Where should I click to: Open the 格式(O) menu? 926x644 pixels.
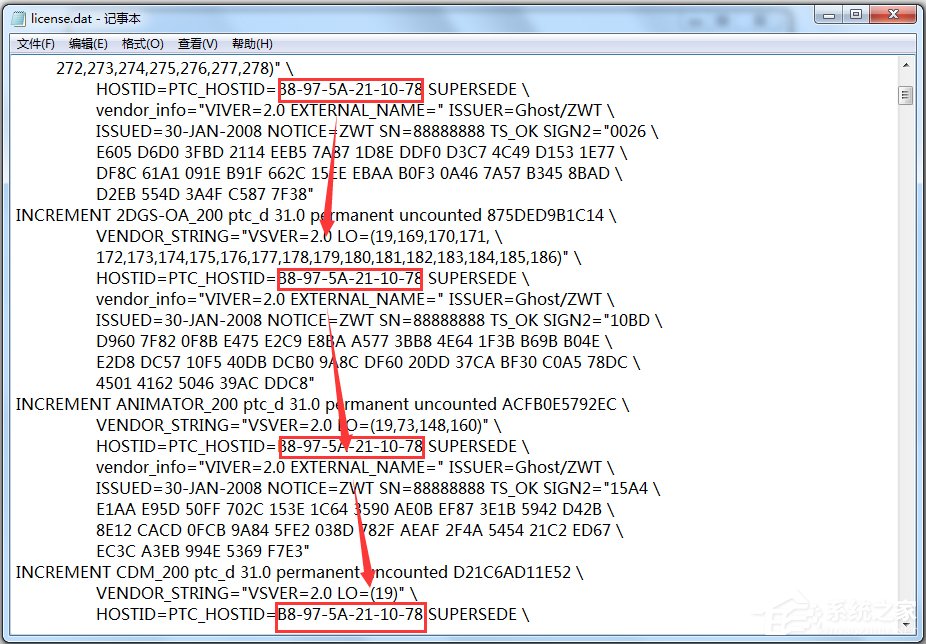(142, 44)
